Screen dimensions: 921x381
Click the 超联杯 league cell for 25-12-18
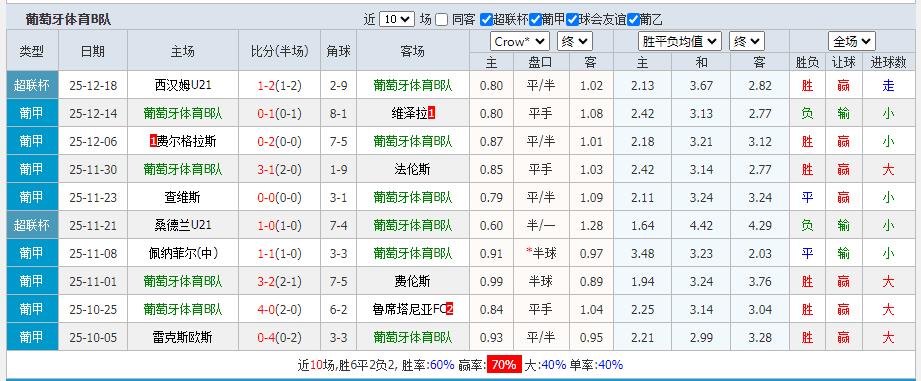[32, 85]
